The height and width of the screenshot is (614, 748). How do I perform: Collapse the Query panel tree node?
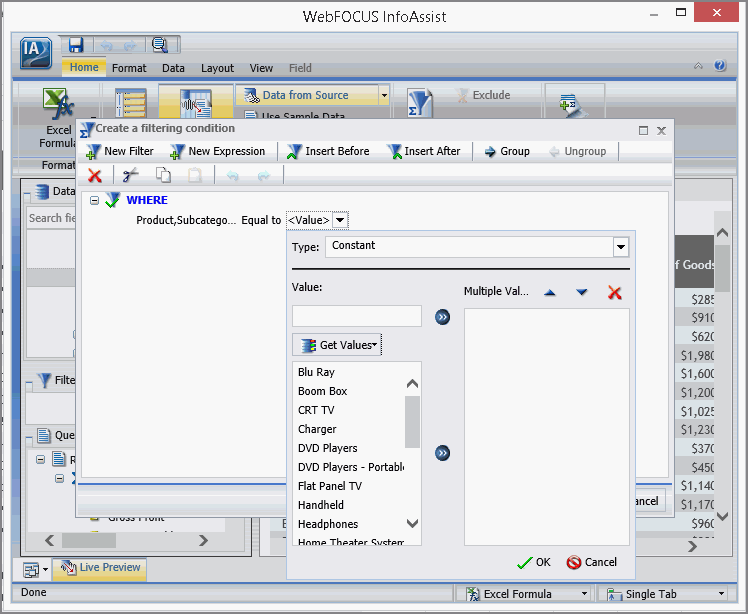click(x=41, y=459)
